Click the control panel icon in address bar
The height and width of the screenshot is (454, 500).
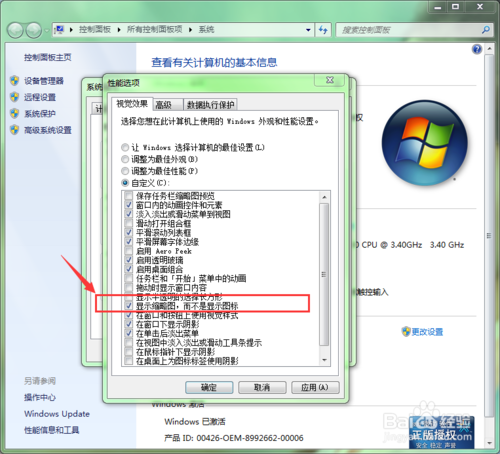(x=60, y=30)
